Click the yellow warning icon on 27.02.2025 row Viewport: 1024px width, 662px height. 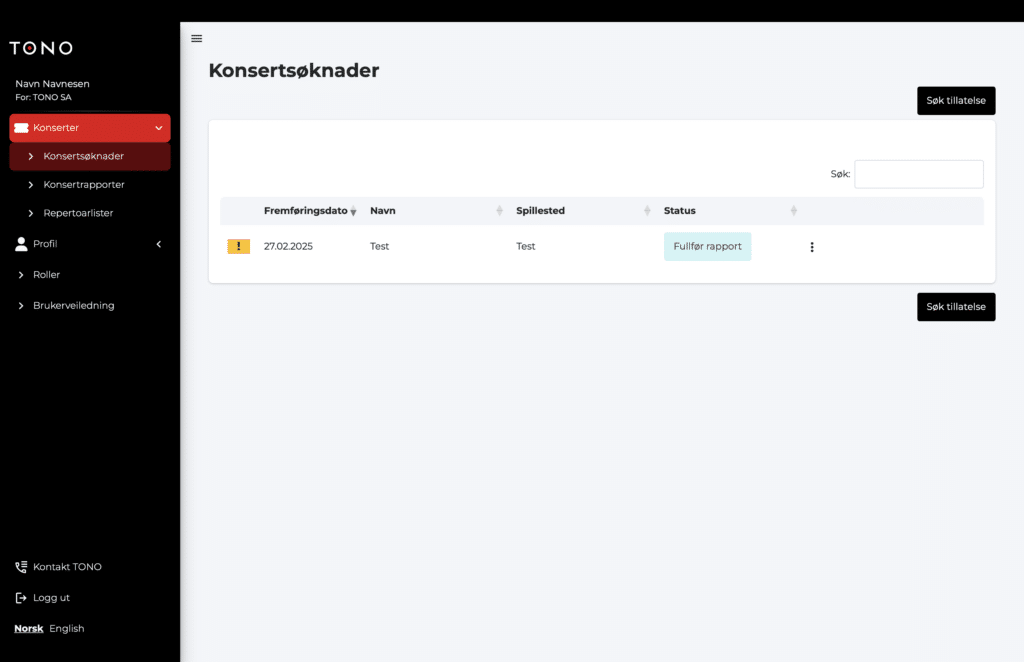click(x=238, y=246)
